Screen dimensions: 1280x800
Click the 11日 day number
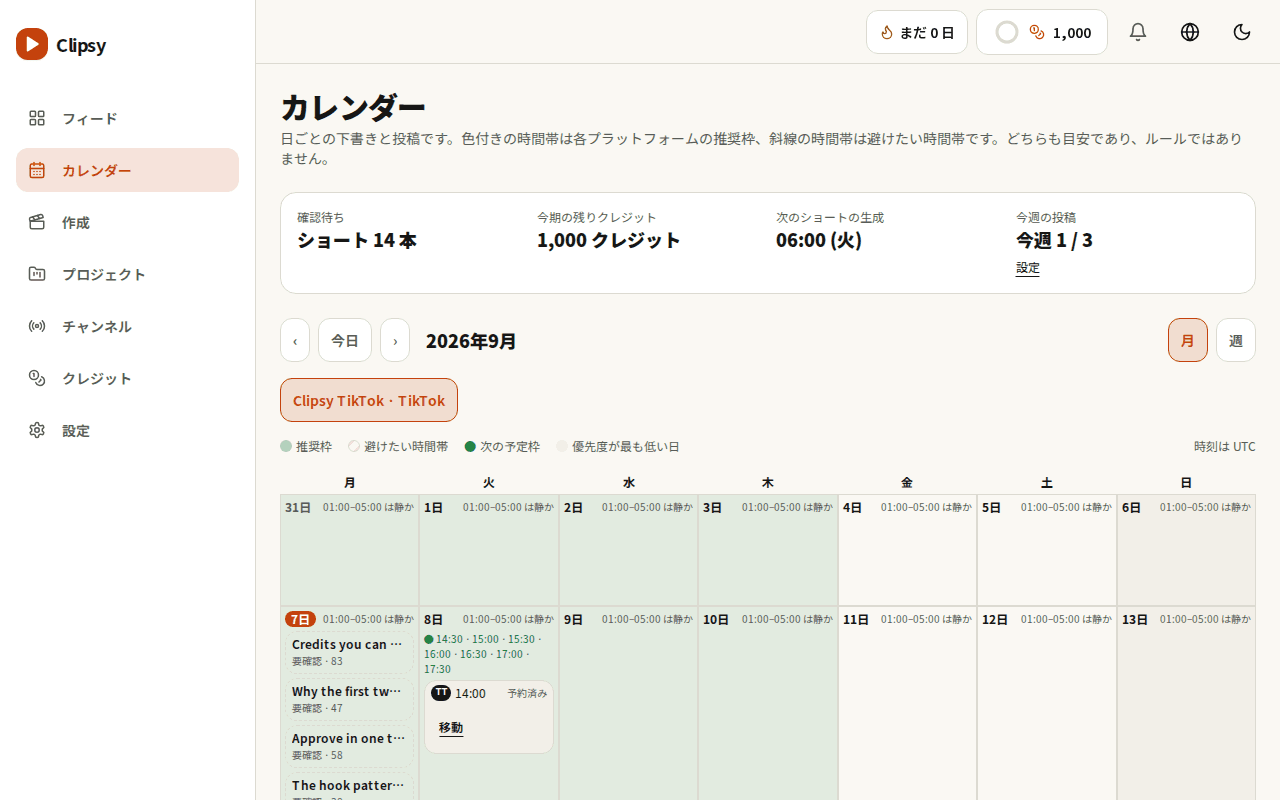tap(856, 619)
